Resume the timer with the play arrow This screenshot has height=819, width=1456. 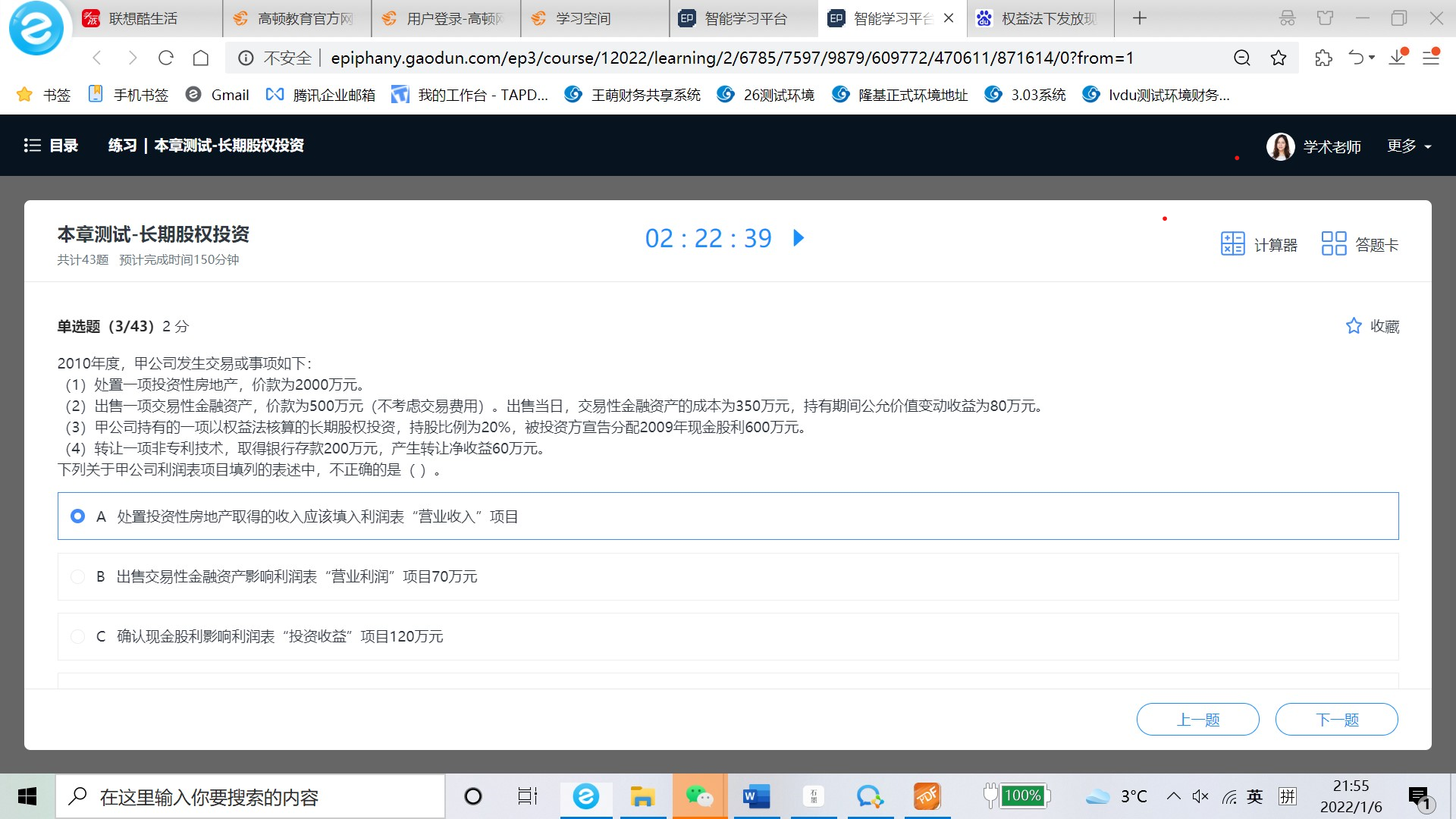[x=798, y=238]
